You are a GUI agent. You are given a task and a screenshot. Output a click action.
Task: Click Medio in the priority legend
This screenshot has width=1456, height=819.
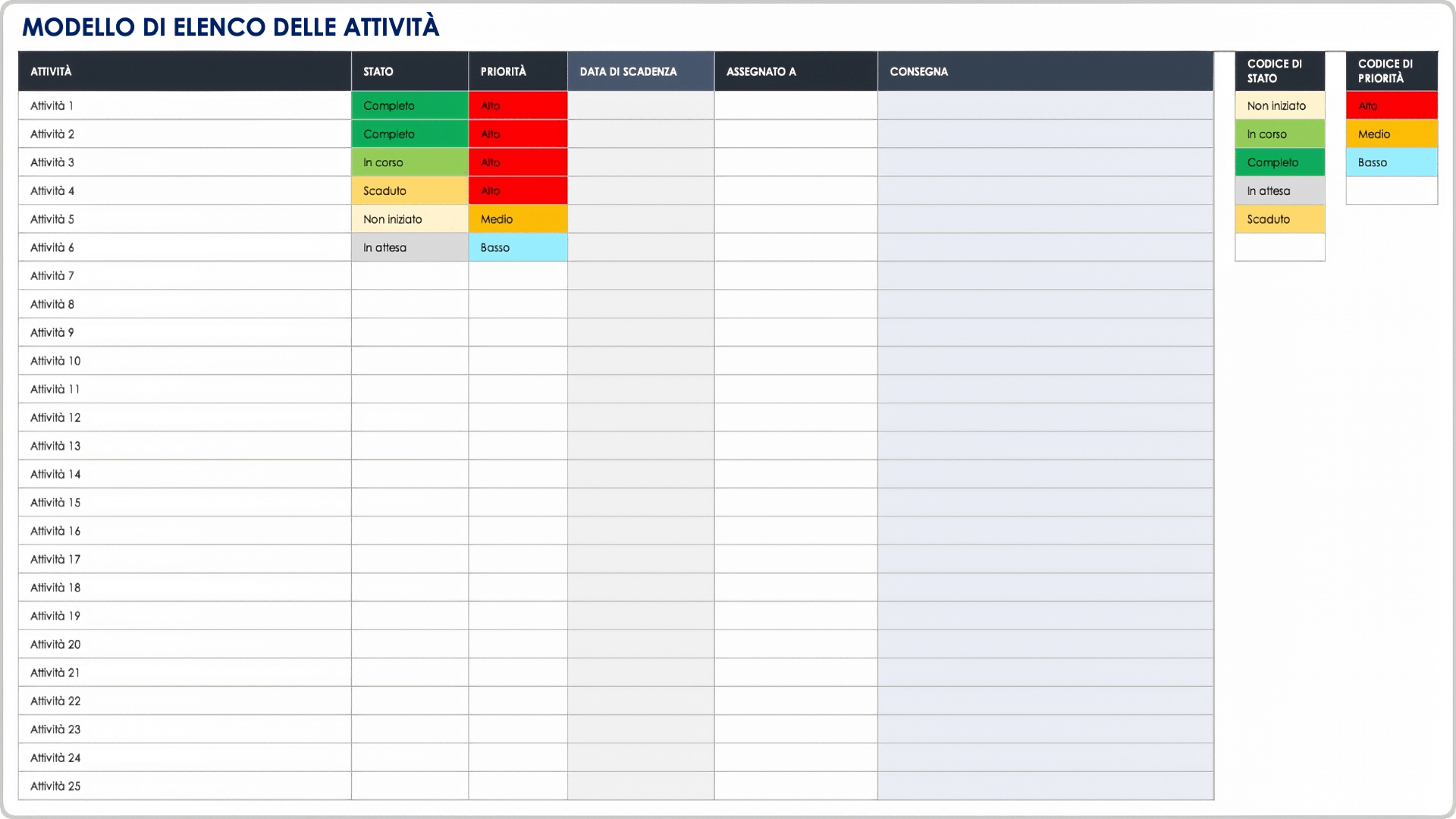coord(1392,134)
